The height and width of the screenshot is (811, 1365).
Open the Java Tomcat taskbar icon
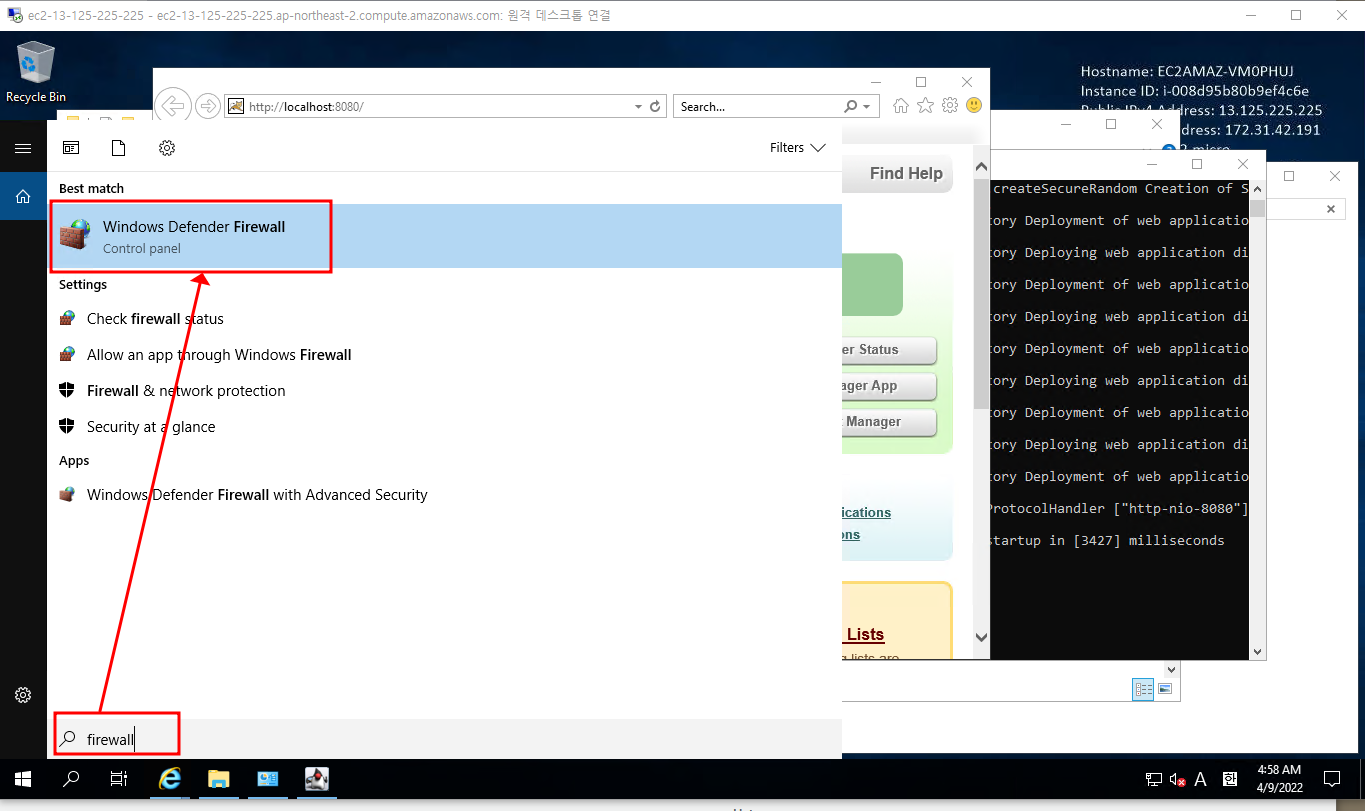316,779
